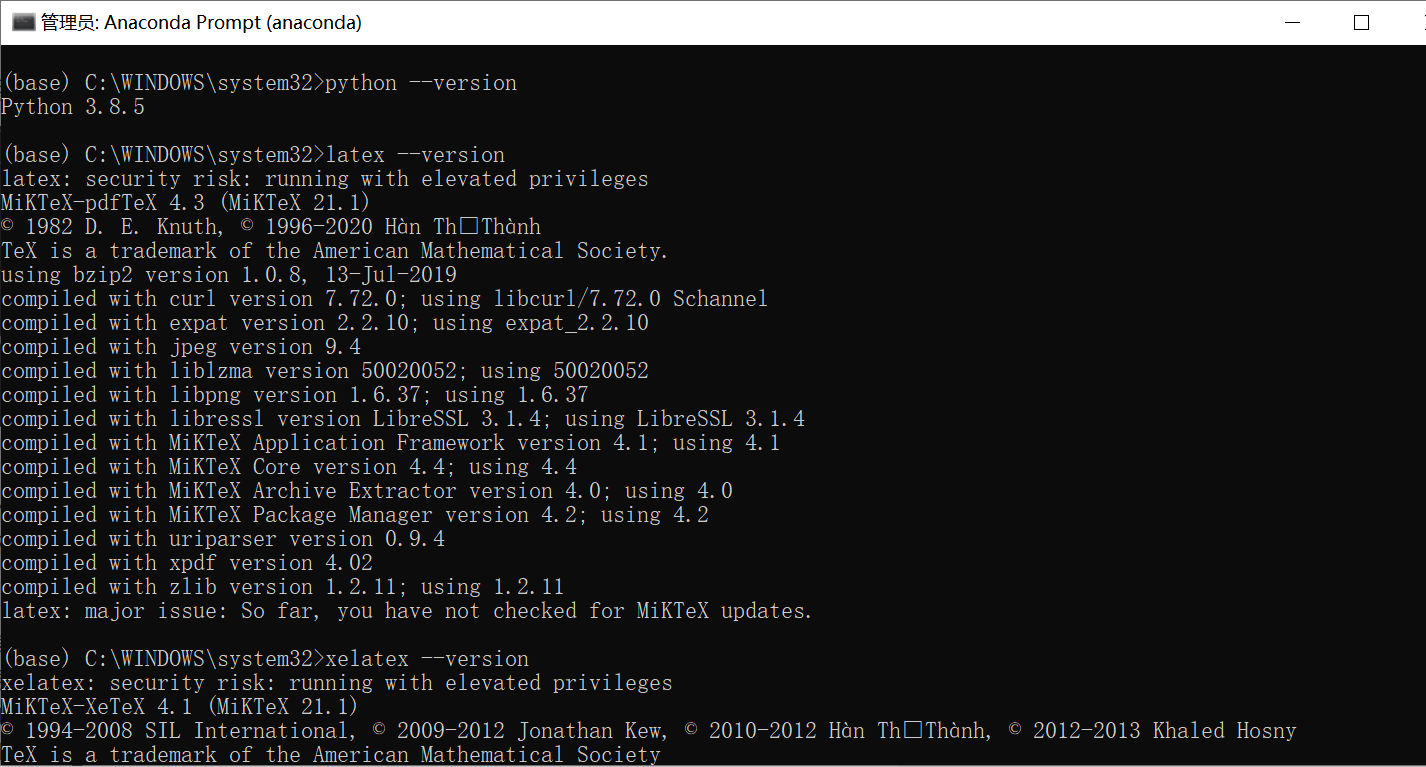Open the Anaconda Prompt console icon menu
1426x767 pixels.
23,22
